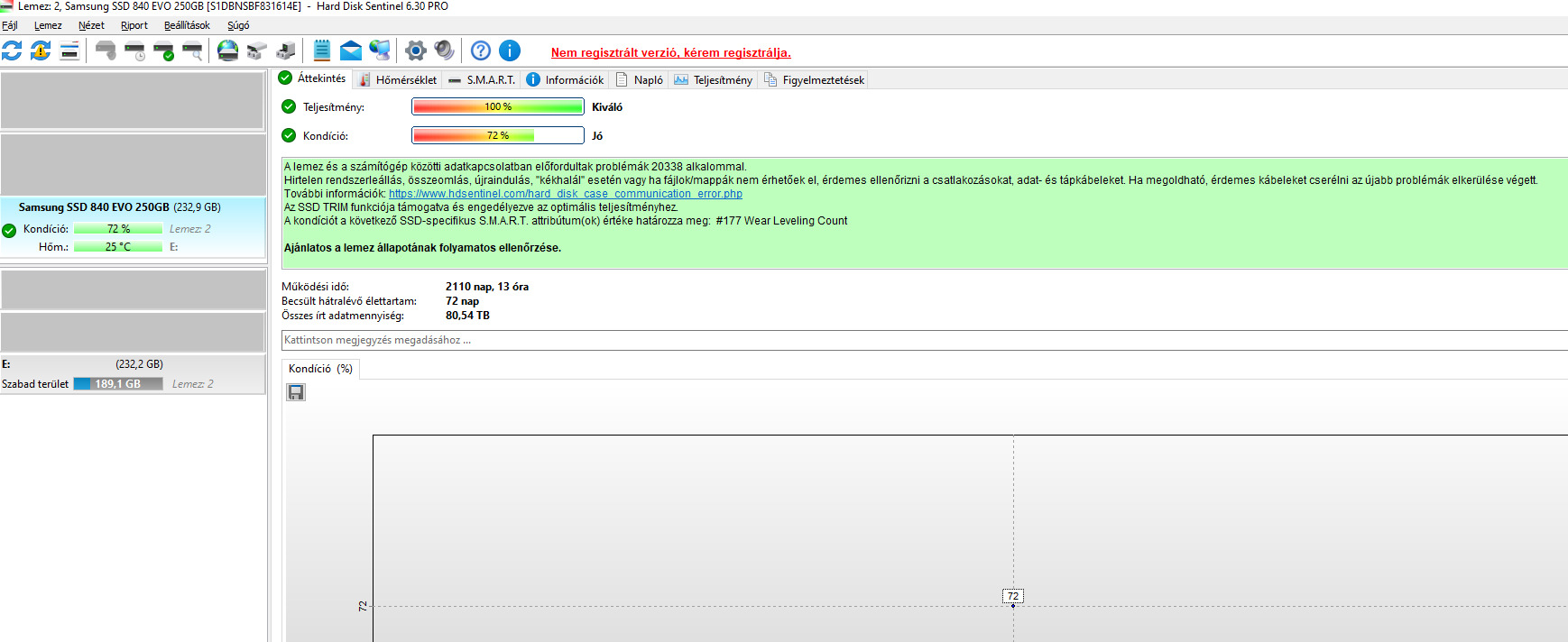This screenshot has height=642, width=1568.
Task: Click the 25 °C temperature bar
Action: coord(118,247)
